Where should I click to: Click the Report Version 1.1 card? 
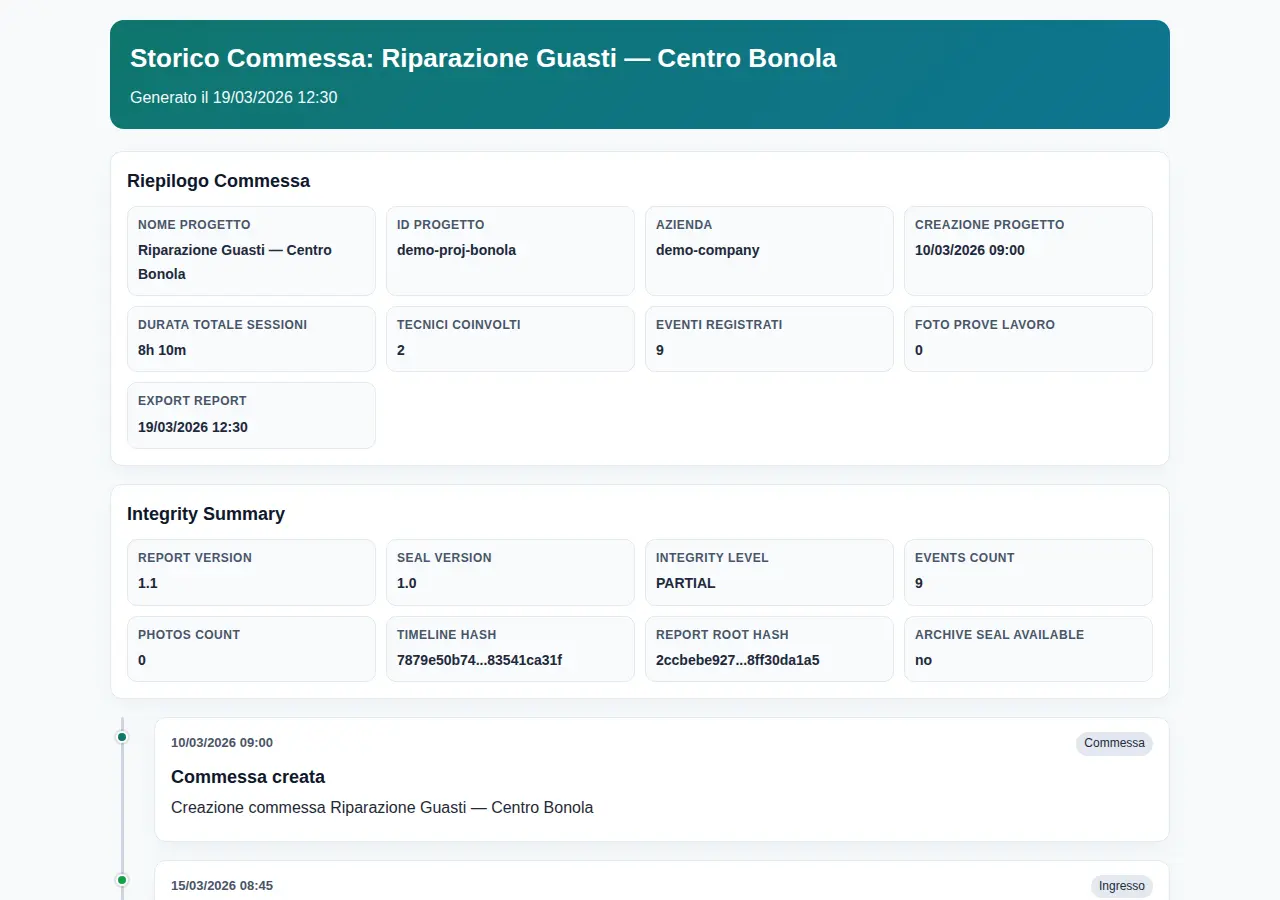[x=251, y=572]
